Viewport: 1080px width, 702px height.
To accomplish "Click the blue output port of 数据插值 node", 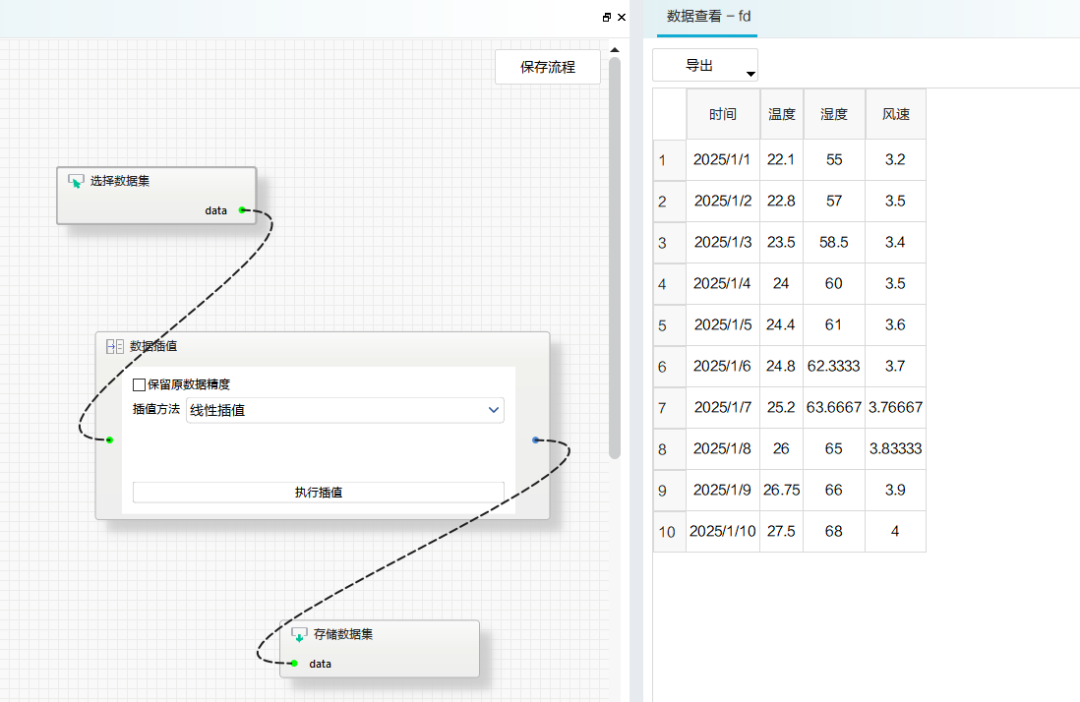I will click(536, 439).
